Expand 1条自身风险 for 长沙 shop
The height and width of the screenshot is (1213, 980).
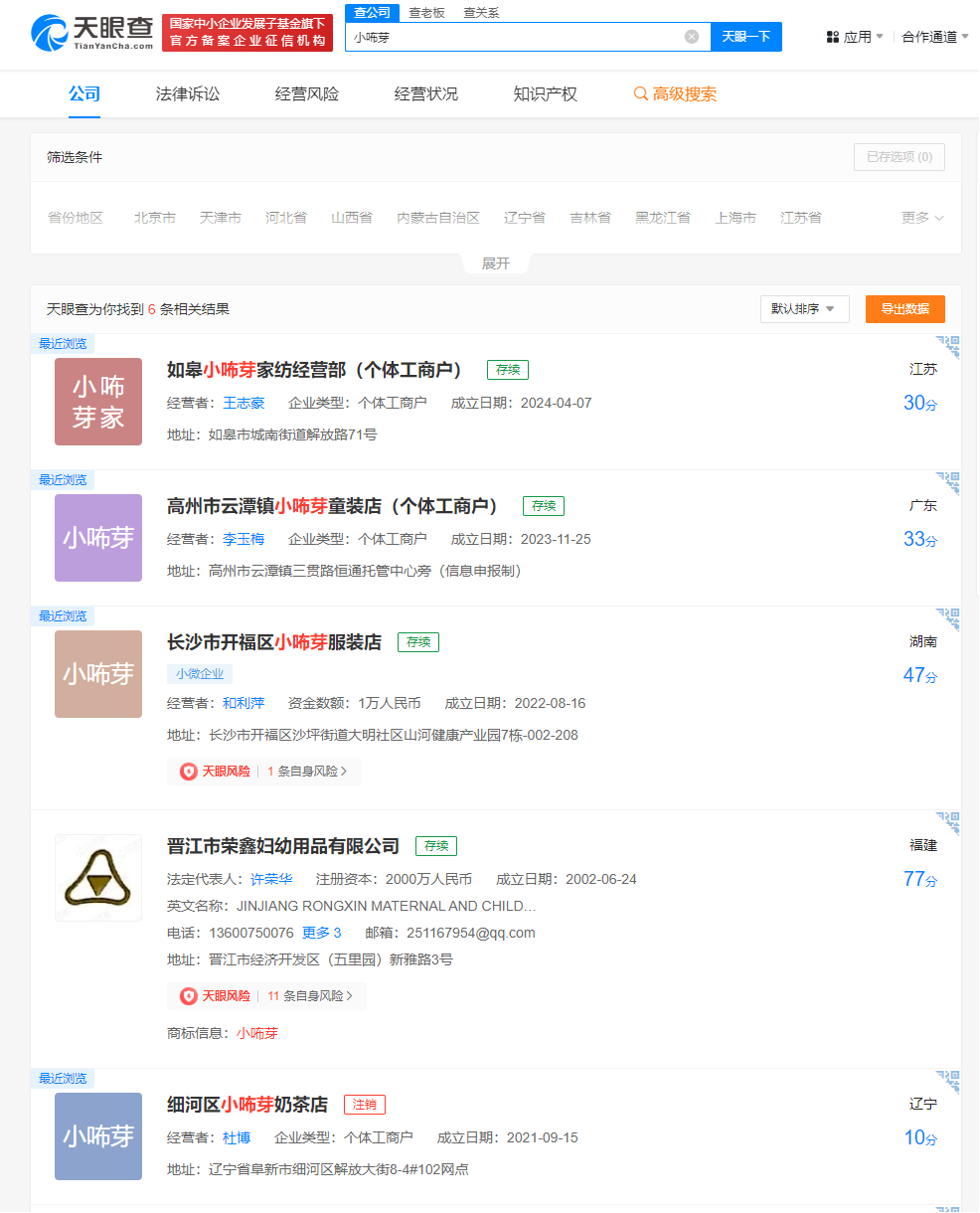pyautogui.click(x=308, y=772)
